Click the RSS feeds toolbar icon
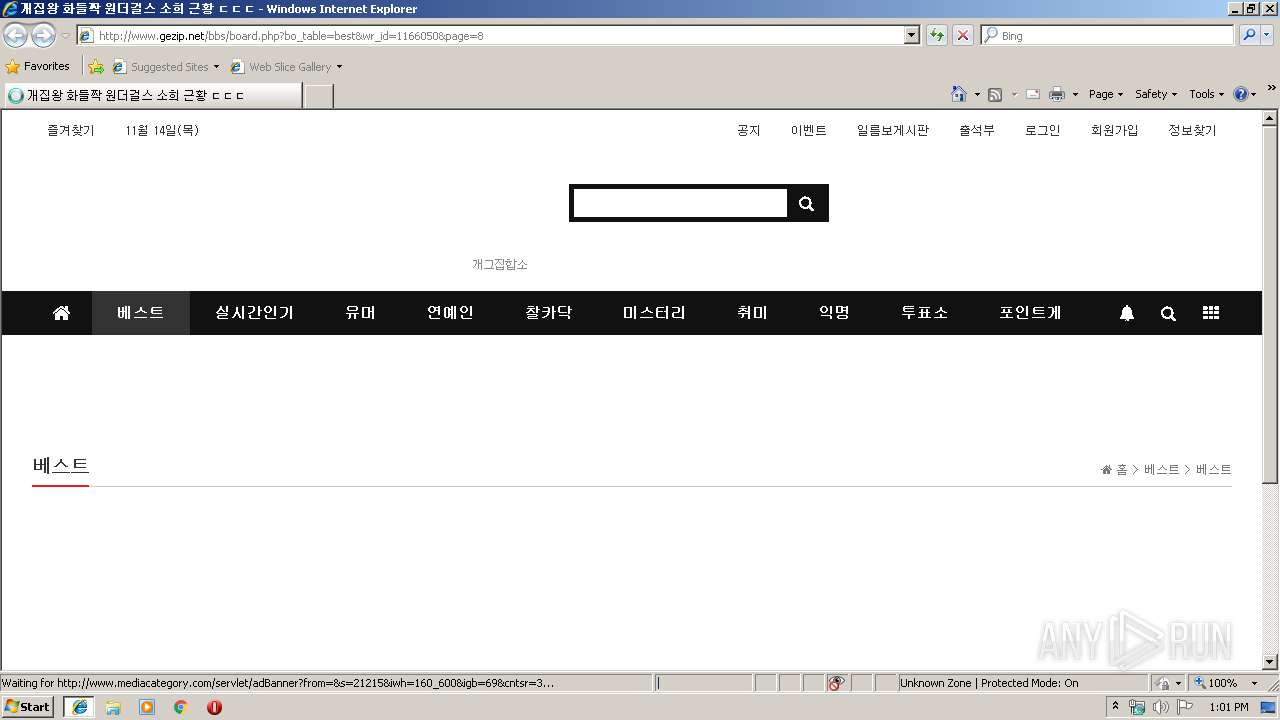1280x720 pixels. [995, 94]
